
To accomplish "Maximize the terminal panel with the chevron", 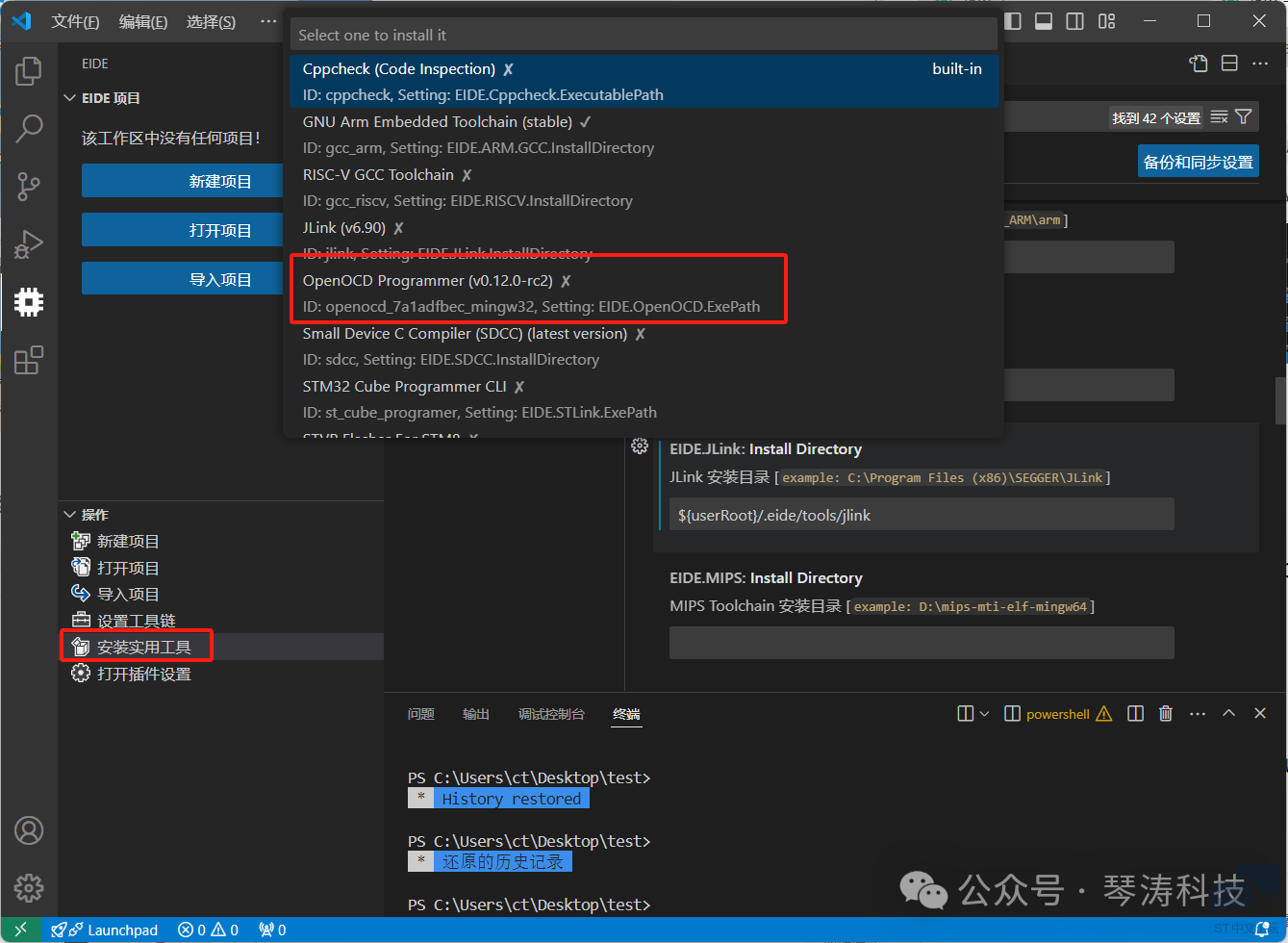I will (1228, 713).
